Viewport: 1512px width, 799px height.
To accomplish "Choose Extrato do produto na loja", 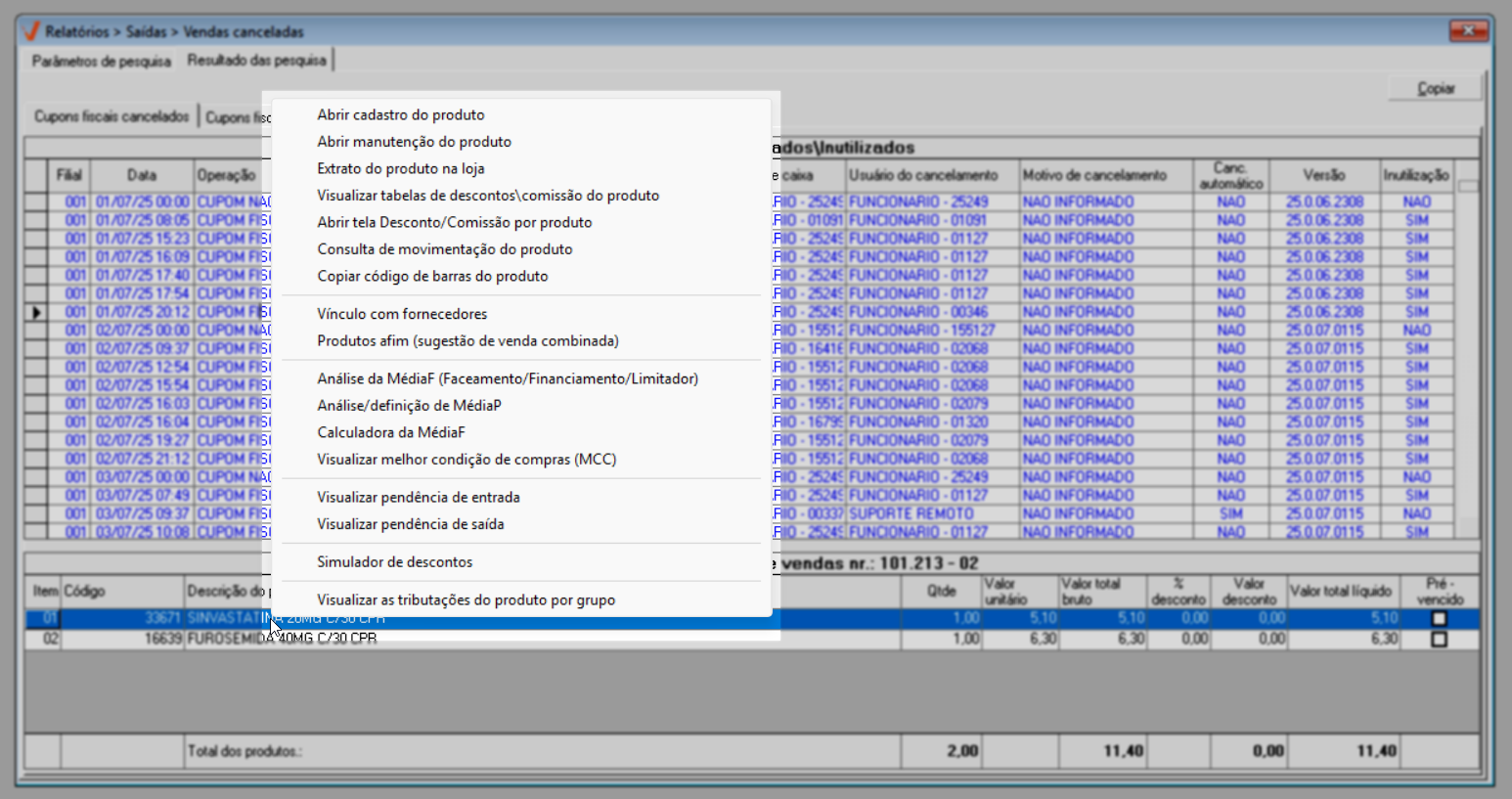I will click(400, 168).
